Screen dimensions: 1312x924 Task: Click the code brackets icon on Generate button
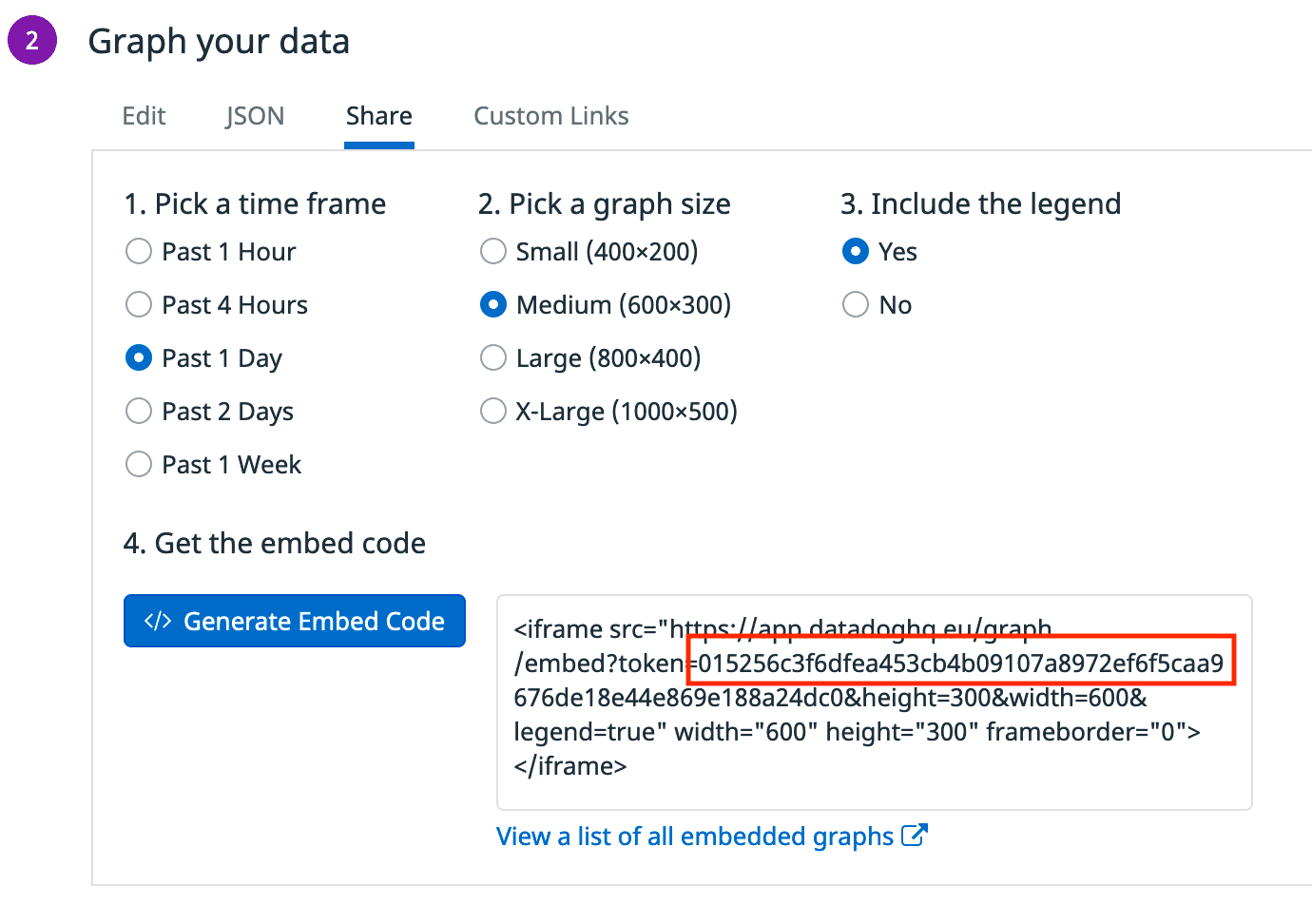(158, 621)
